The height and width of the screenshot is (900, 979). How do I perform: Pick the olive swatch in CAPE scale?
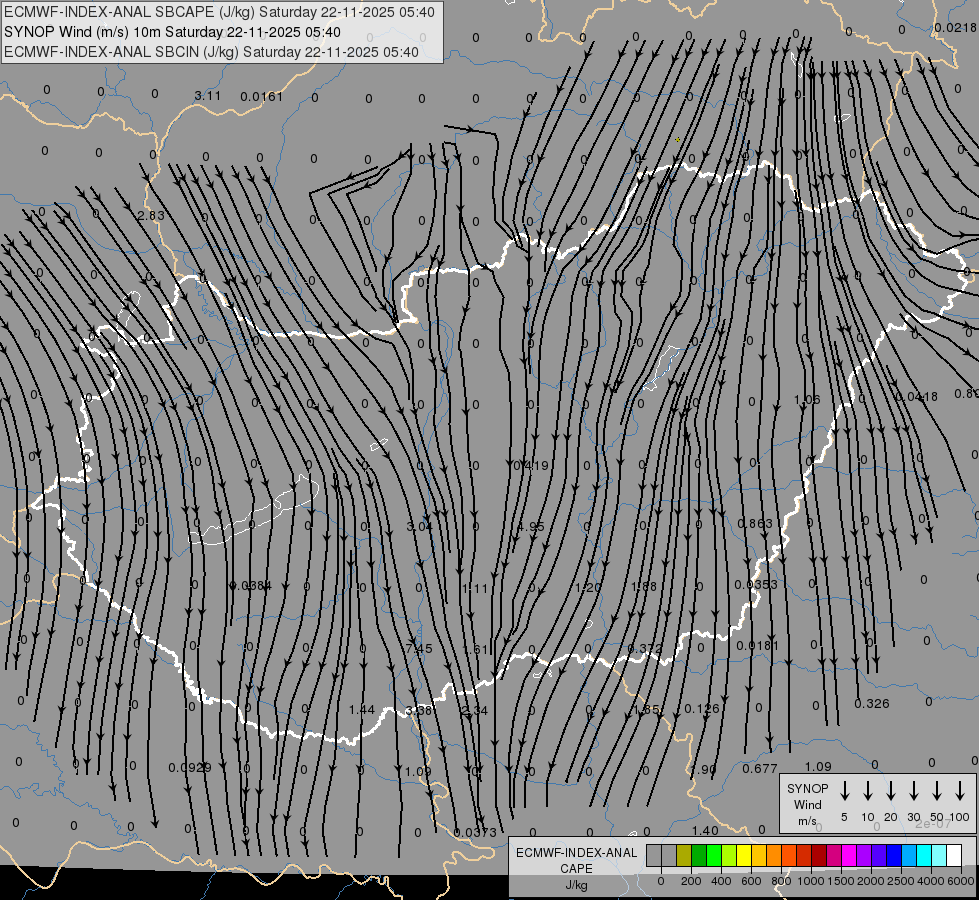684,855
